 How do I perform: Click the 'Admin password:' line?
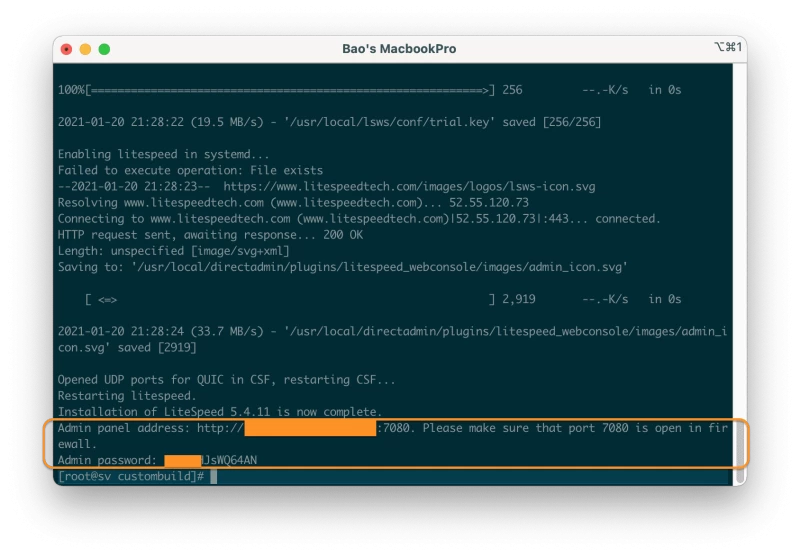[158, 461]
